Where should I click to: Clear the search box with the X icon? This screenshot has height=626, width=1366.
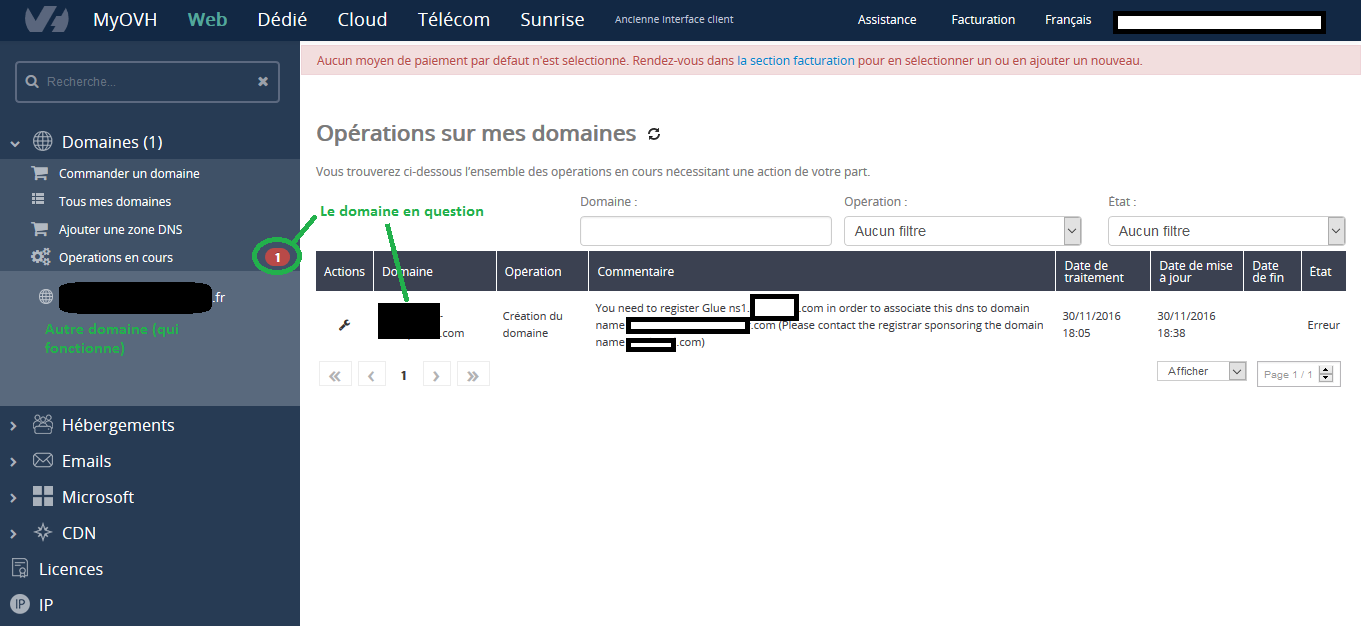[x=263, y=82]
